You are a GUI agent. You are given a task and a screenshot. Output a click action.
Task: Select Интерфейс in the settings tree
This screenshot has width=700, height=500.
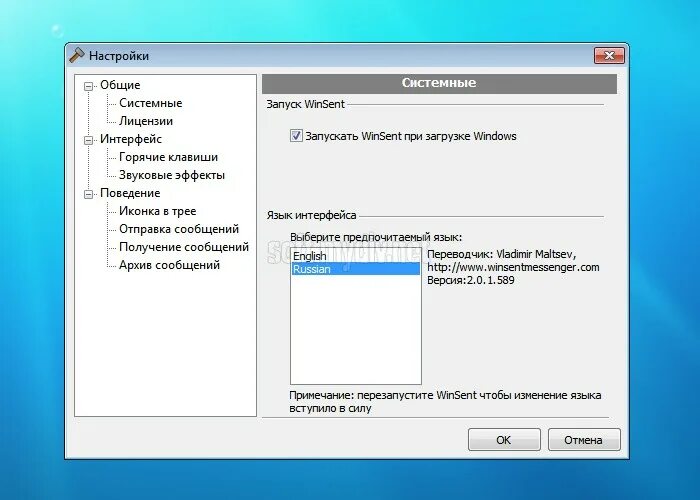tap(131, 139)
